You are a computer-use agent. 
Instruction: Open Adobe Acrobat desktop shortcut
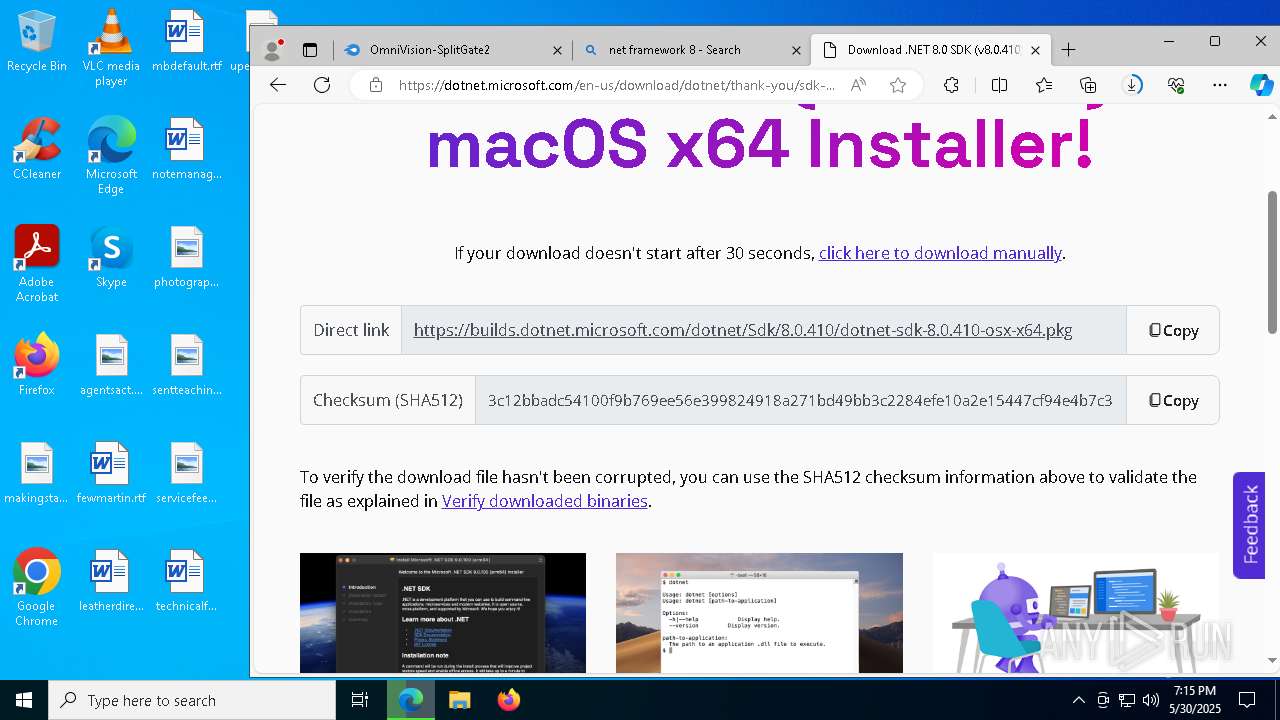pos(37,265)
